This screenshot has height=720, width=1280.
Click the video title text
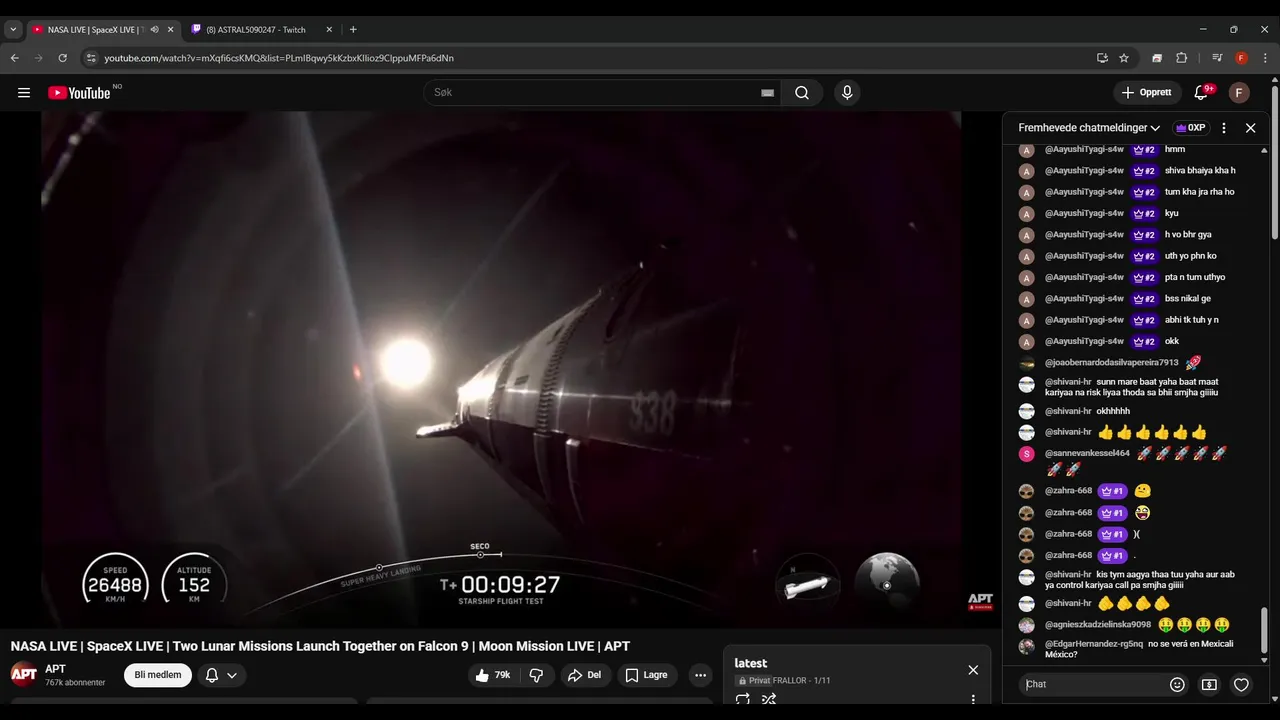pos(320,646)
